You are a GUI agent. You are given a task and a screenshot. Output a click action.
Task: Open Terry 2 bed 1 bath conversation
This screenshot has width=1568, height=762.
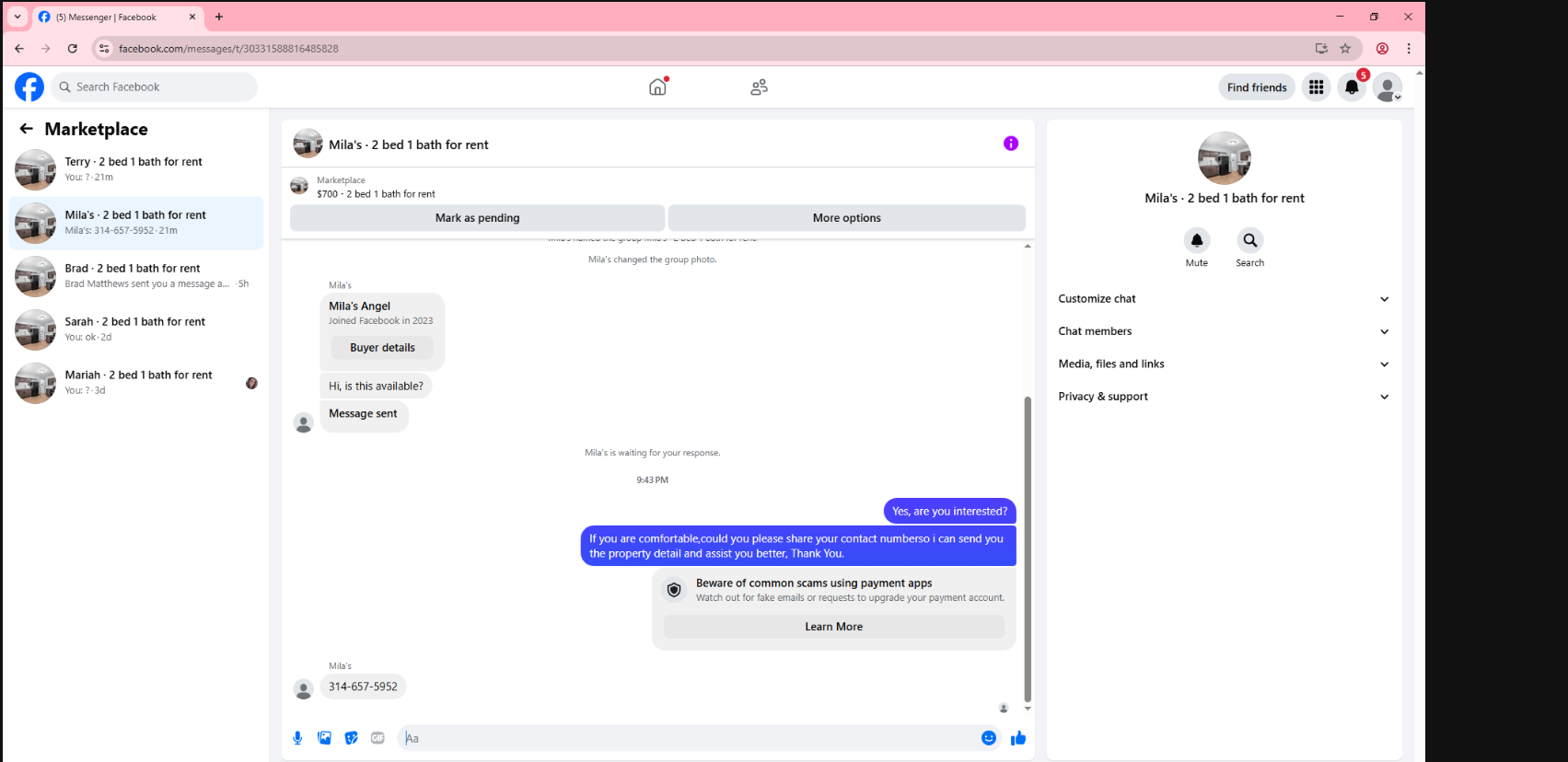[x=136, y=169]
